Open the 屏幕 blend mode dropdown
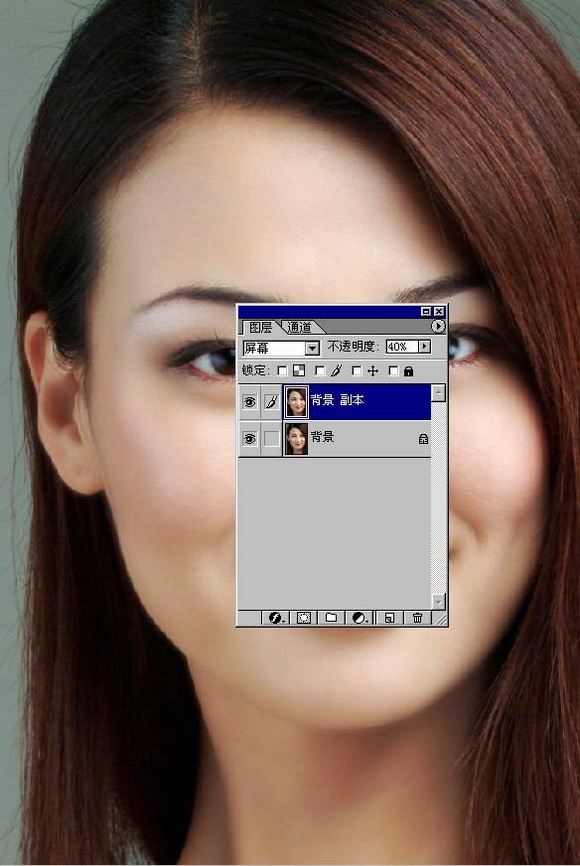580x866 pixels. point(312,348)
